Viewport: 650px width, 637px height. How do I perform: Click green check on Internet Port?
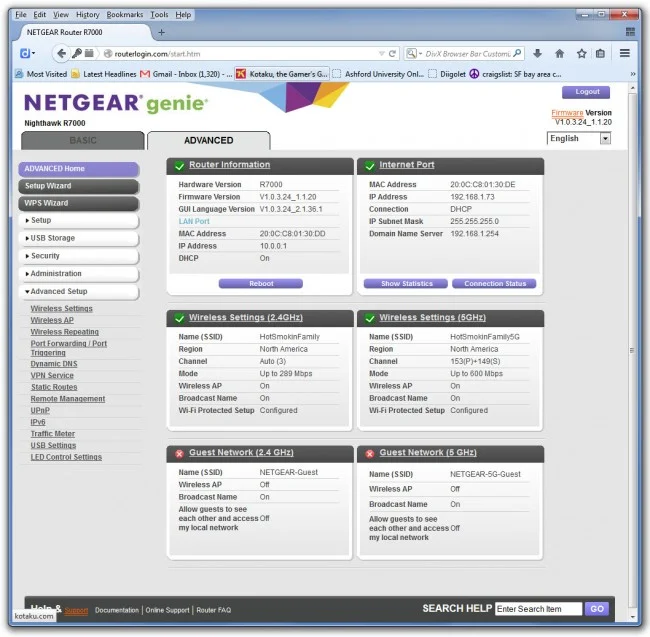coord(370,166)
